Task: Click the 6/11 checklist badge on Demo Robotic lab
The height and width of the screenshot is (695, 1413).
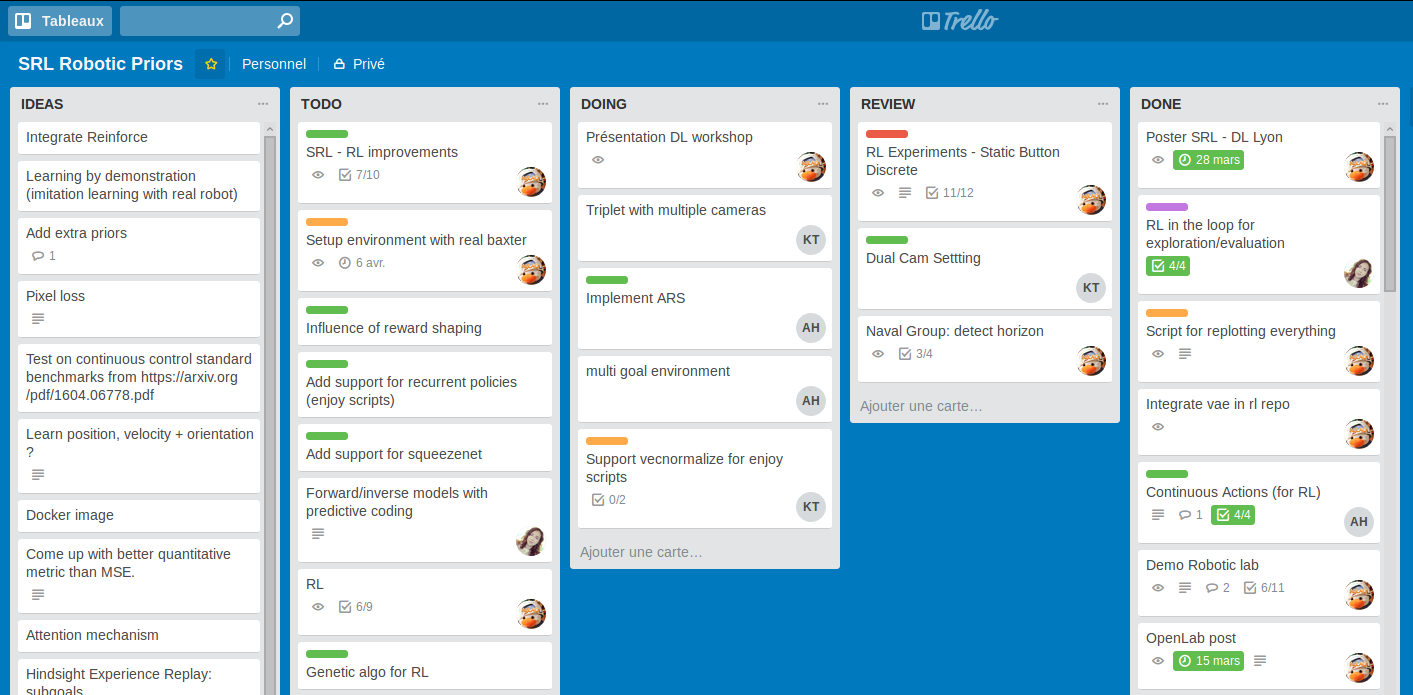Action: click(1264, 588)
